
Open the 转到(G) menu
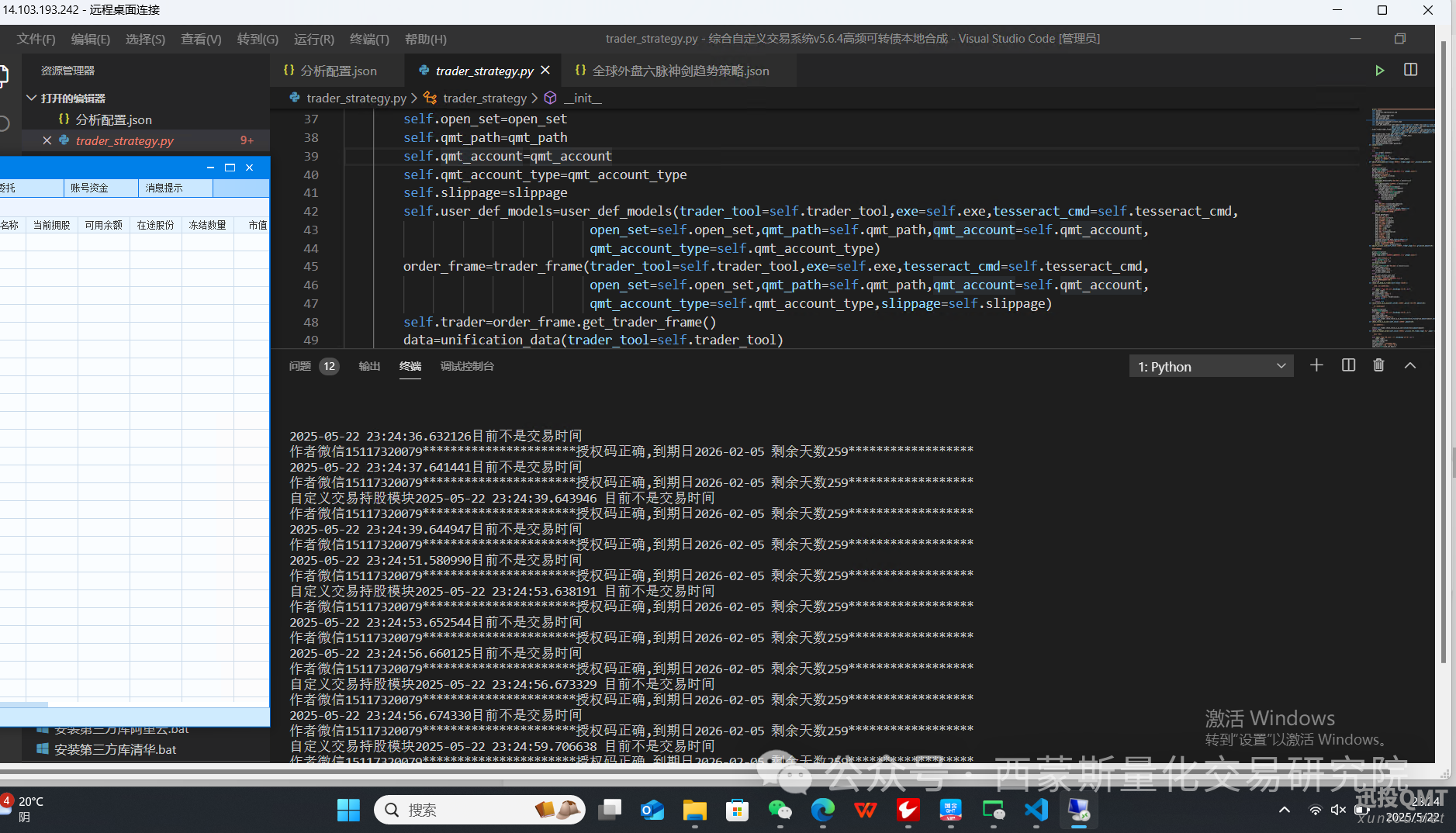258,39
